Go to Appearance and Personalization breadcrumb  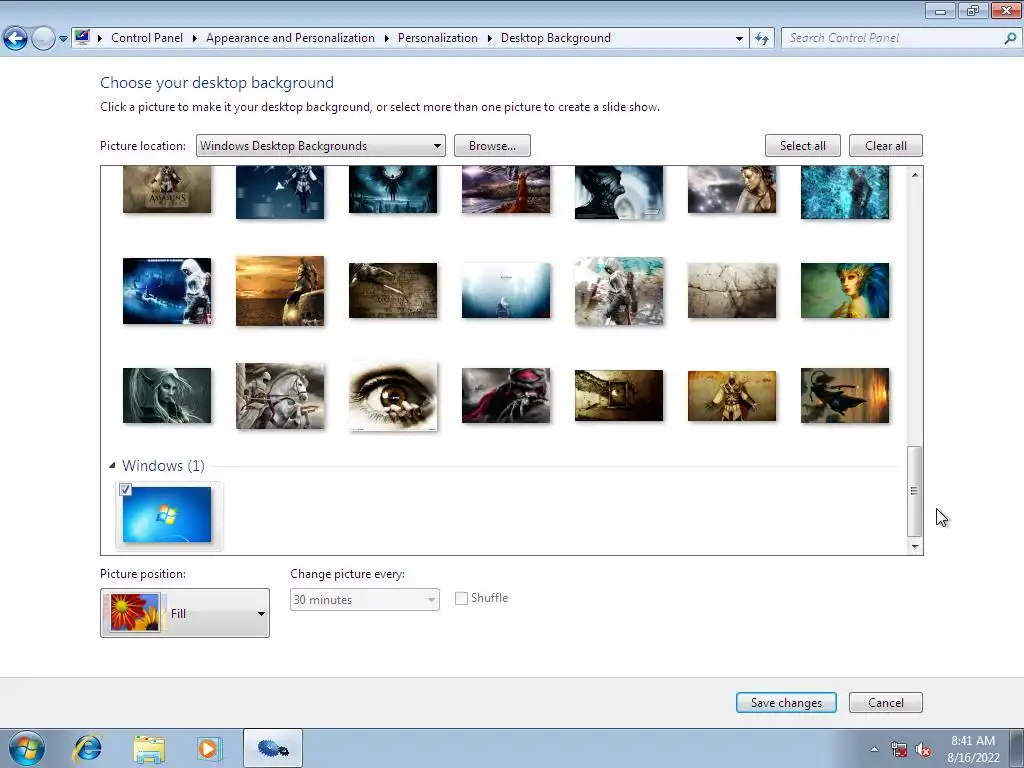(291, 38)
